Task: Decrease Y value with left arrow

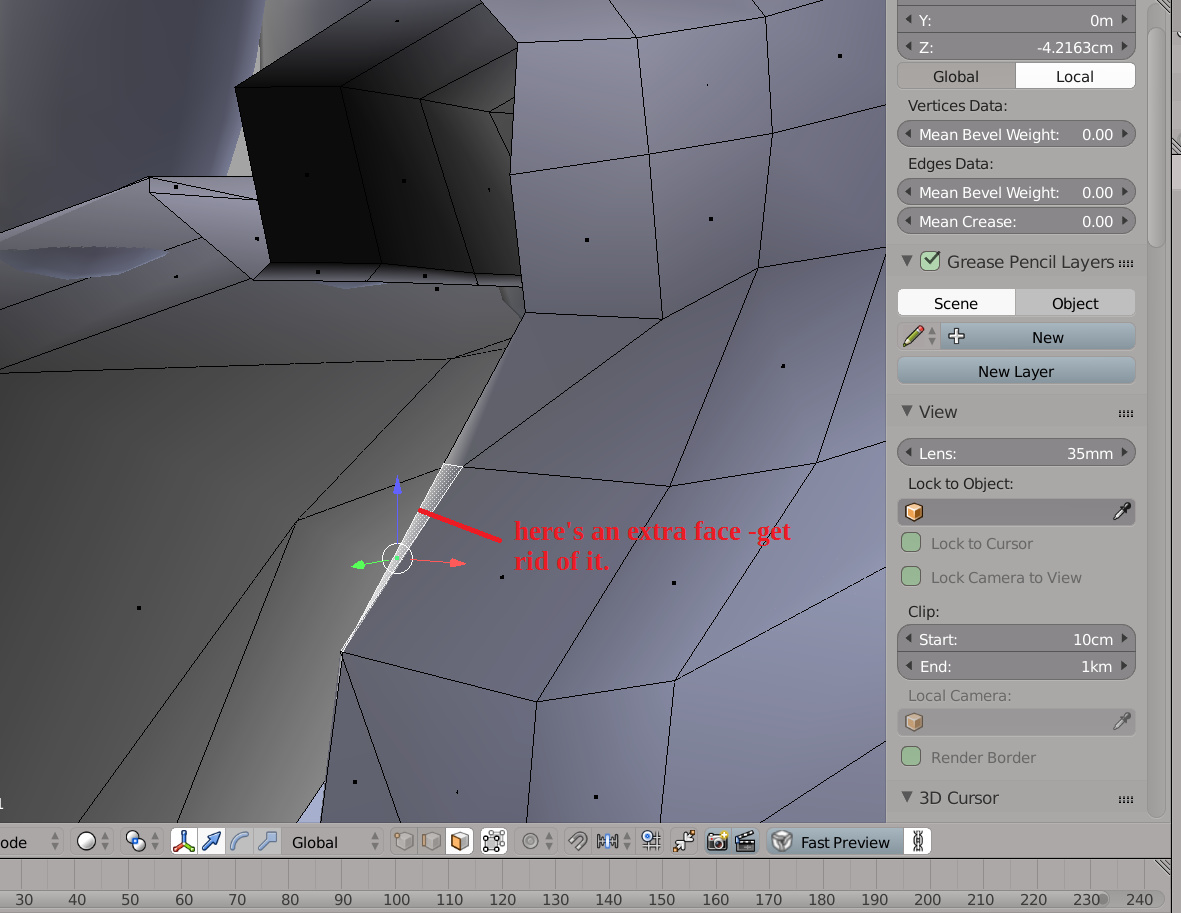Action: (908, 20)
